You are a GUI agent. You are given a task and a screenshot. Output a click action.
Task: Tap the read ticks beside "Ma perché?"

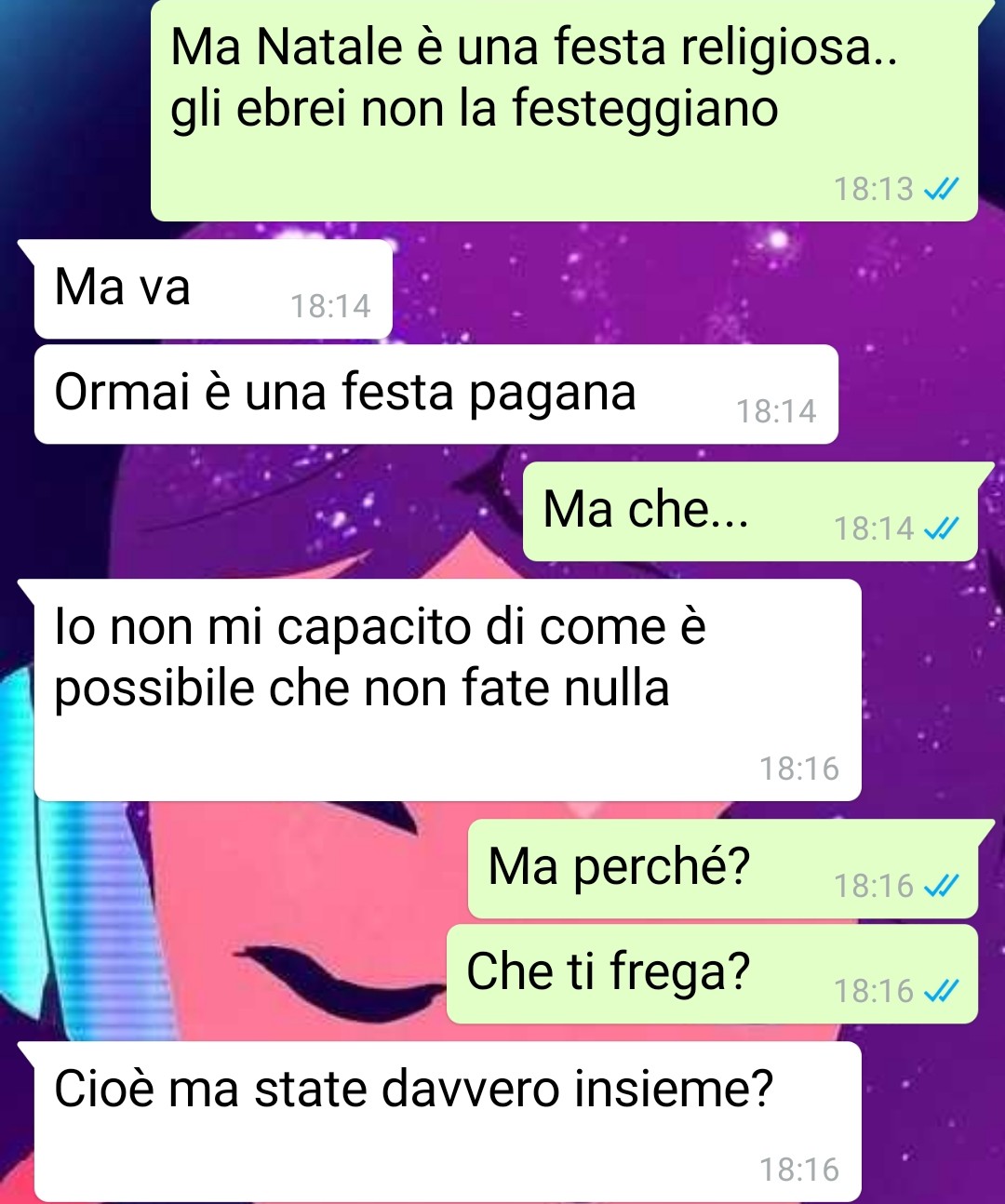tap(940, 887)
